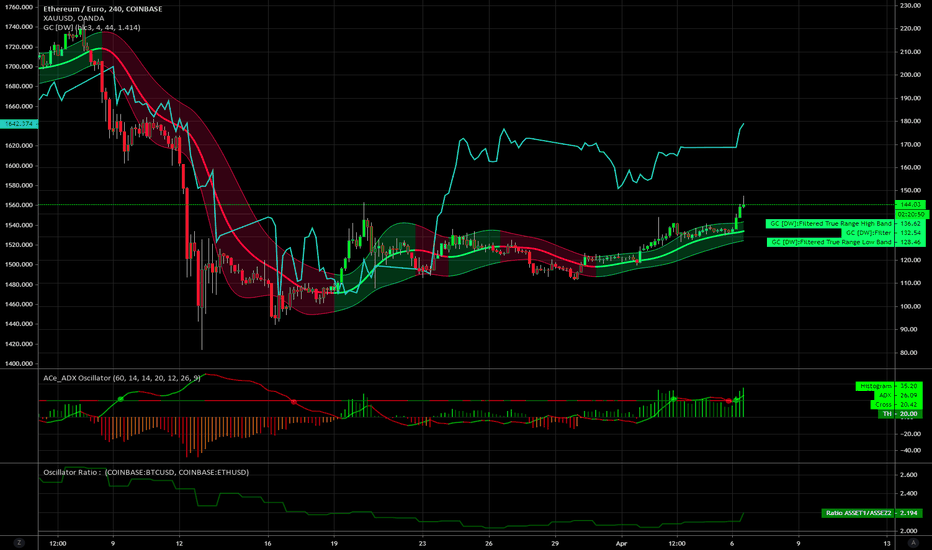Click the Oscillator Ratio indicator legend
932x550 pixels.
tap(146, 473)
